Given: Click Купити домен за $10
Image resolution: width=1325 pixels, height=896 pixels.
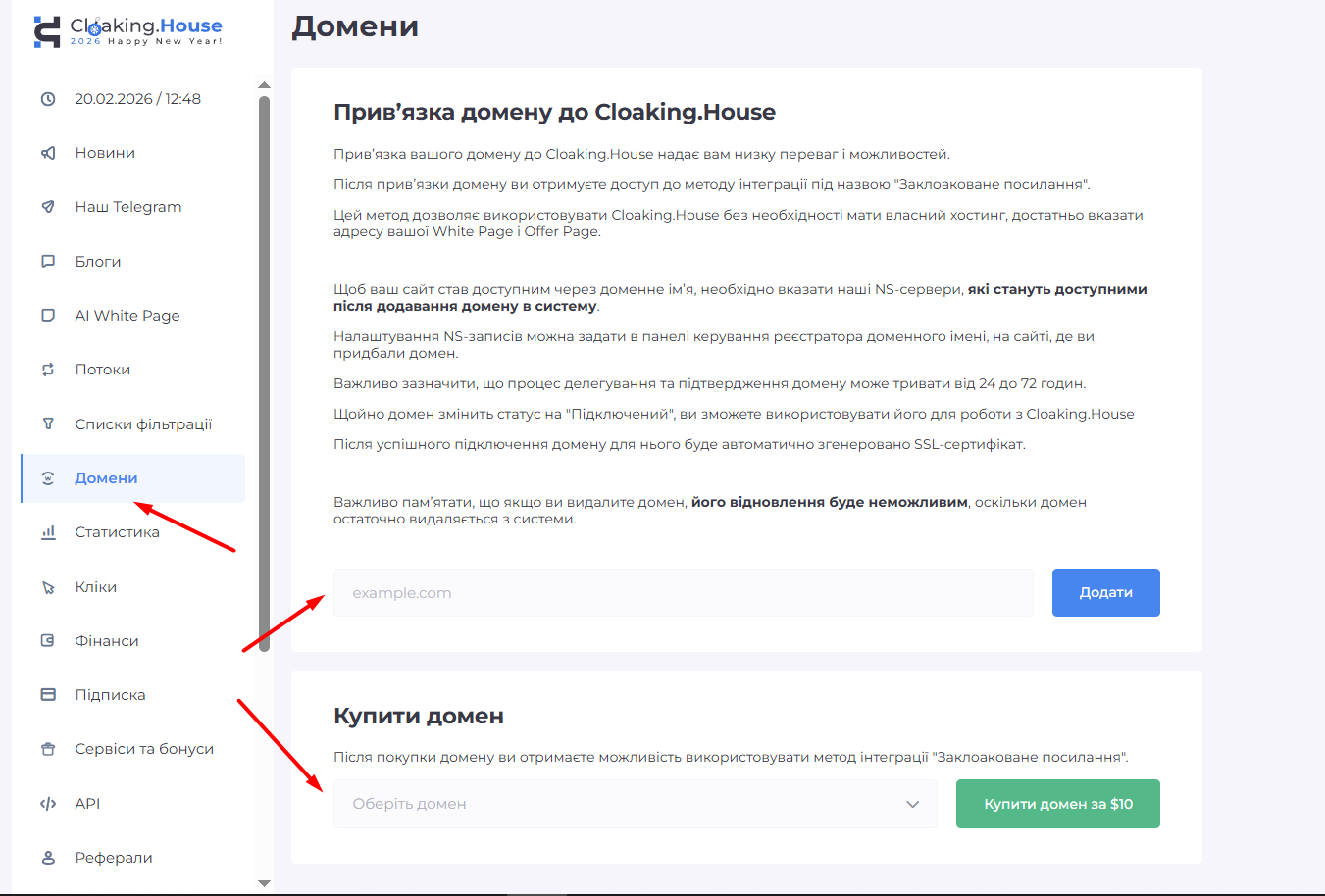Looking at the screenshot, I should (1057, 803).
